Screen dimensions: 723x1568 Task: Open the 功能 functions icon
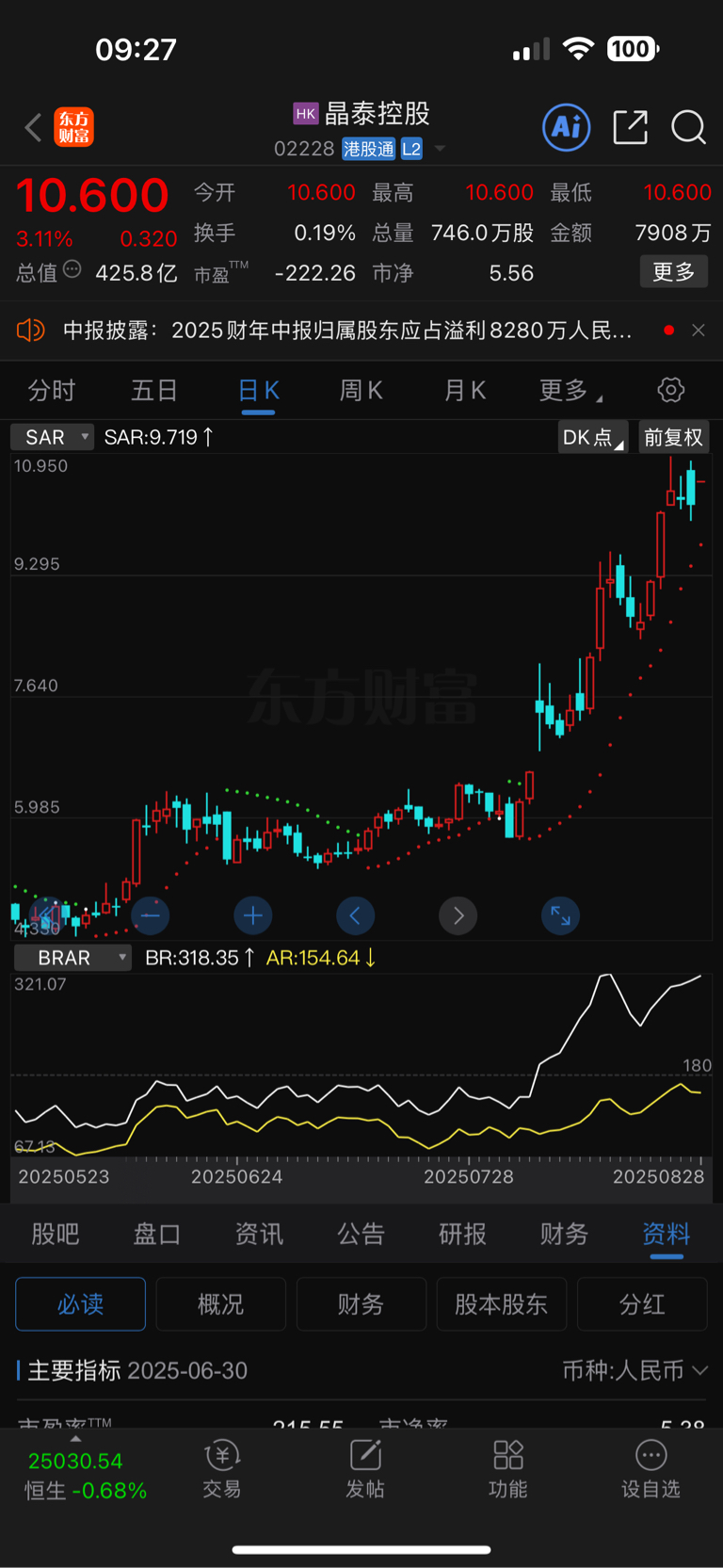tap(508, 1468)
